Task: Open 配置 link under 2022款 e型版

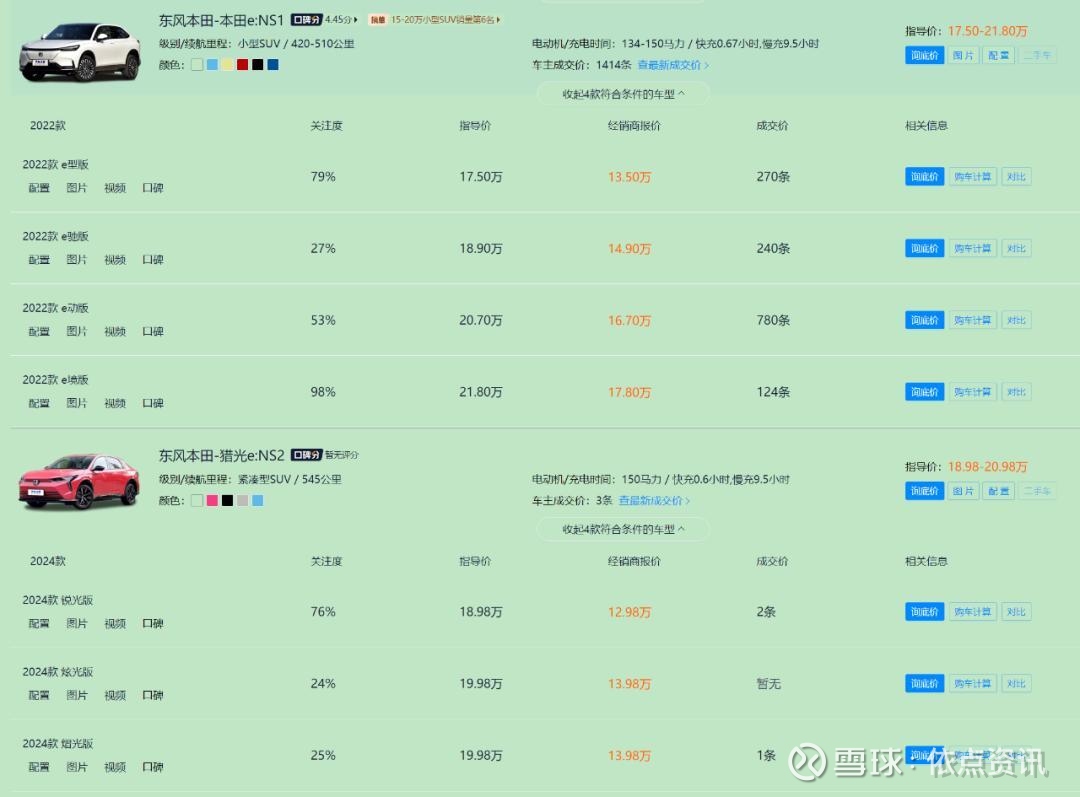Action: 39,188
